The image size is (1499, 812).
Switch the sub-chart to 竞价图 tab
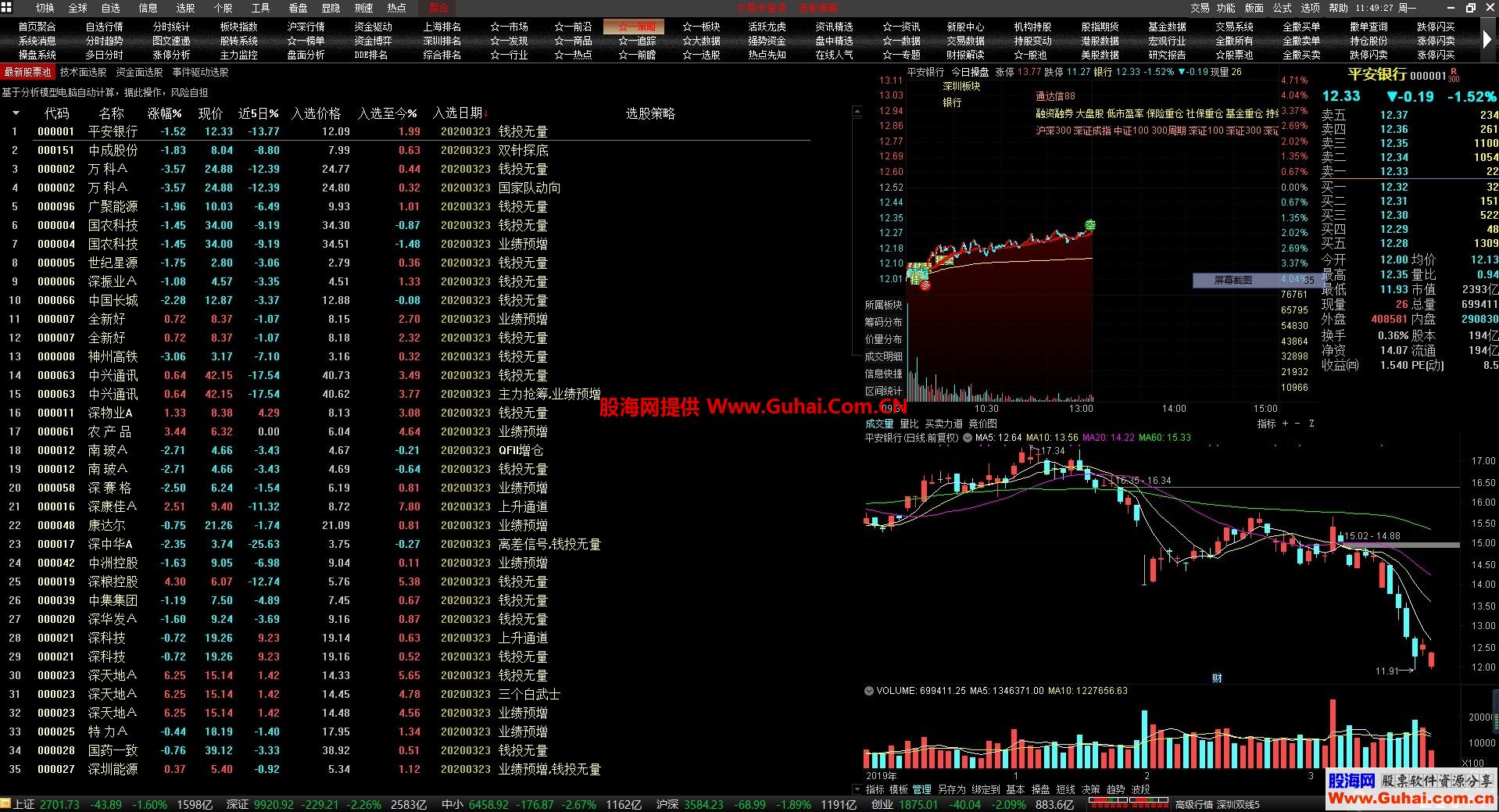pos(982,424)
